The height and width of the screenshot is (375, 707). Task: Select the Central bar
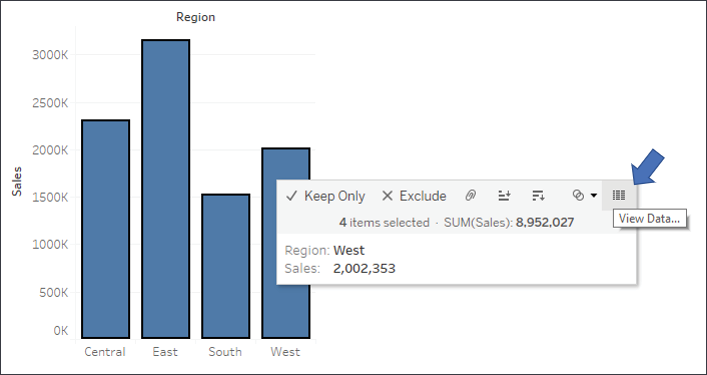pos(106,229)
